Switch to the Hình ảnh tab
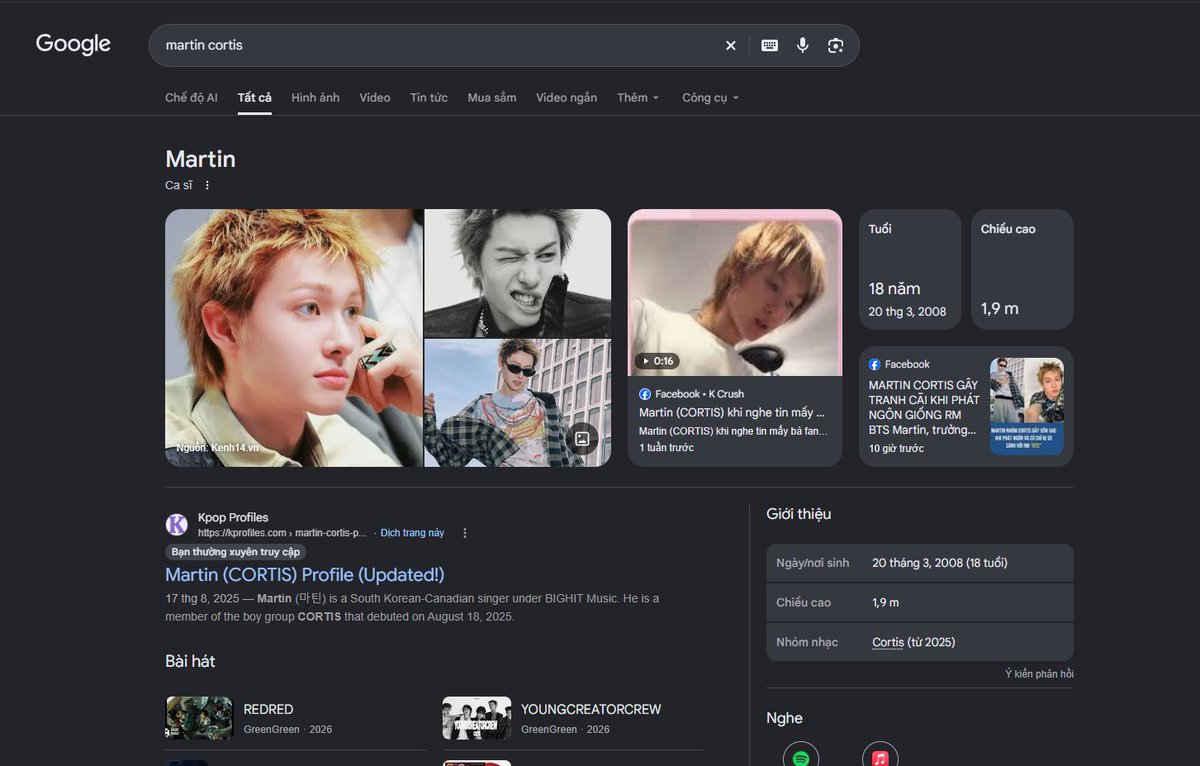This screenshot has height=766, width=1200. (x=315, y=97)
